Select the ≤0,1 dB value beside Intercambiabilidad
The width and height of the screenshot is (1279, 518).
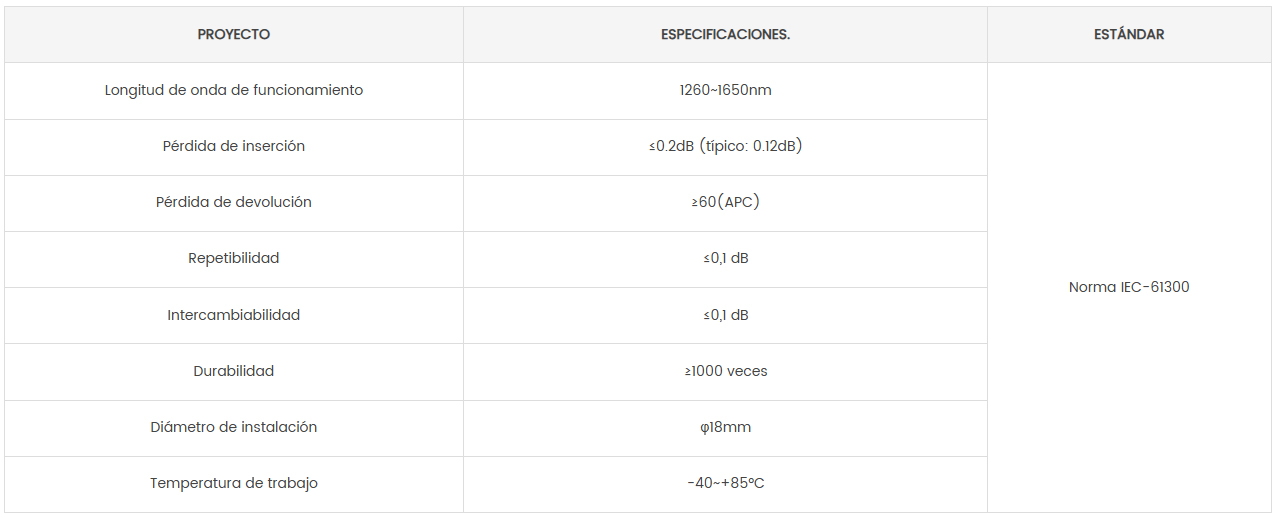(725, 315)
